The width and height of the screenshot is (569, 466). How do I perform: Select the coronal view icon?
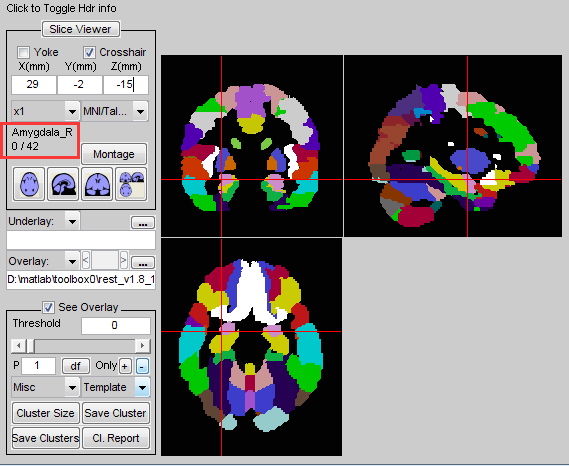[97, 184]
